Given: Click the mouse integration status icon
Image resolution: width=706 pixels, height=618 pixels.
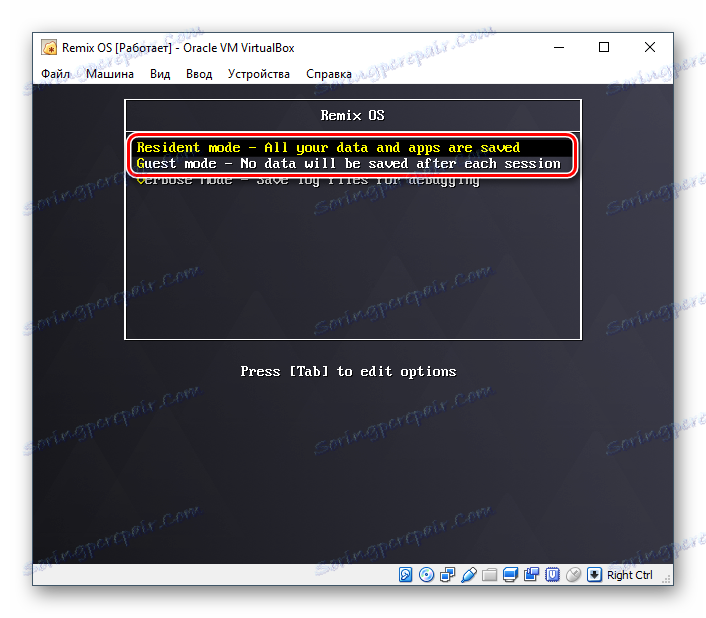Looking at the screenshot, I should [573, 575].
